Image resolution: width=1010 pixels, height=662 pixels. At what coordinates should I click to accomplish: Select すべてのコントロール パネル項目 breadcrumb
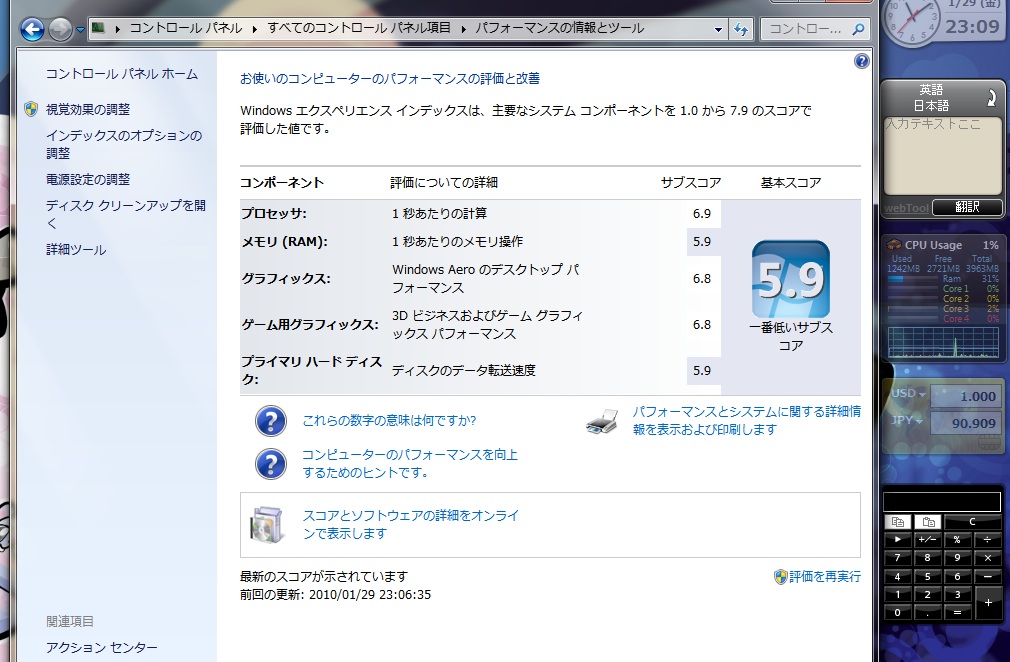(x=359, y=28)
